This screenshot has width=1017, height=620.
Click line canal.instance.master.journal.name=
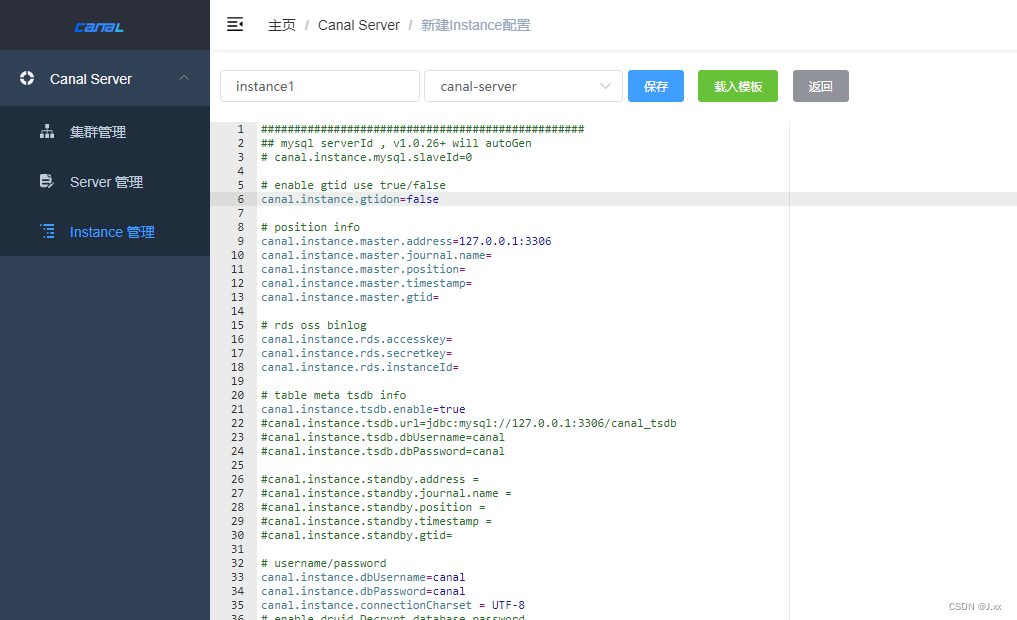tap(376, 256)
